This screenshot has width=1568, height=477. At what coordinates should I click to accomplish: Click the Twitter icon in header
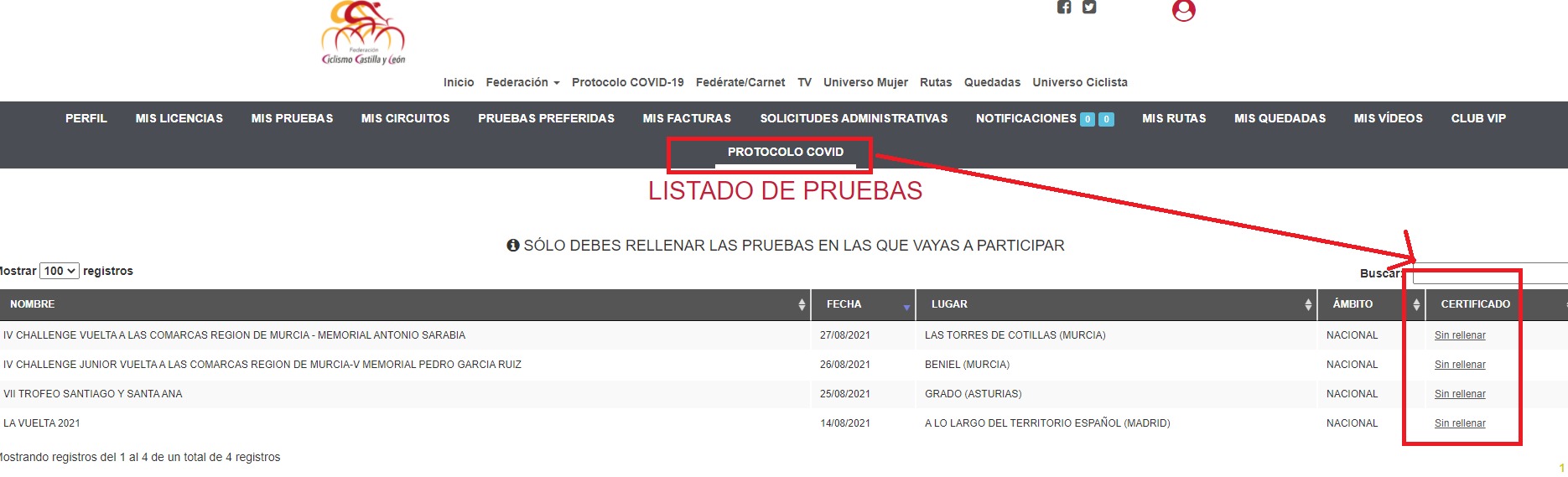pos(1089,7)
